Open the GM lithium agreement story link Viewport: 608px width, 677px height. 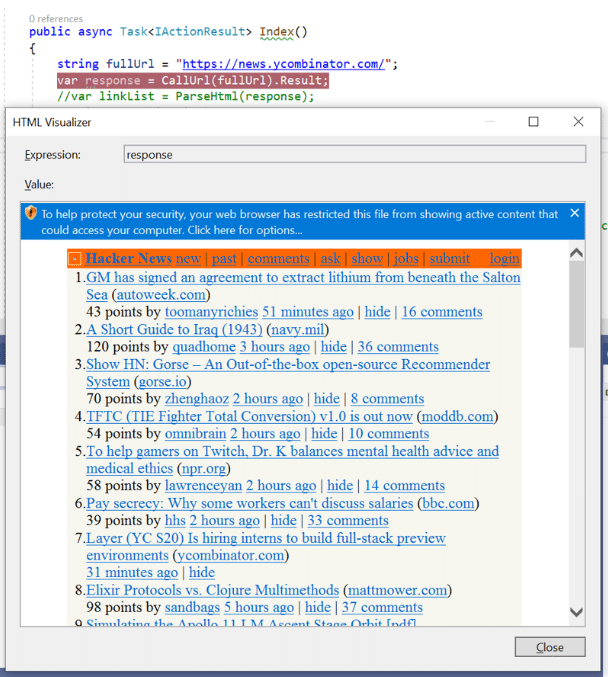click(x=303, y=286)
